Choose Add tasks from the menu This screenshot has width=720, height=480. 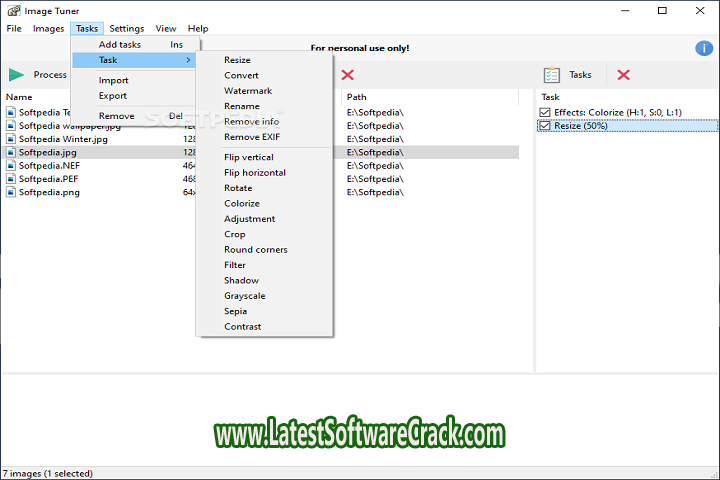point(135,45)
